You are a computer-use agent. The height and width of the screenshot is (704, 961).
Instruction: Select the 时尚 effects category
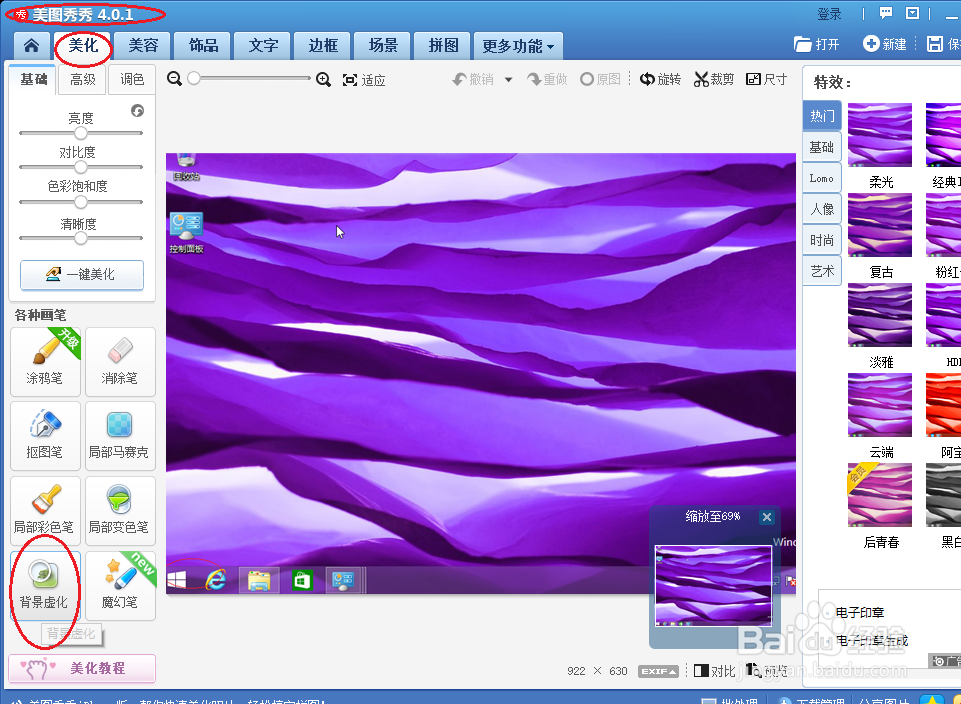pyautogui.click(x=822, y=240)
